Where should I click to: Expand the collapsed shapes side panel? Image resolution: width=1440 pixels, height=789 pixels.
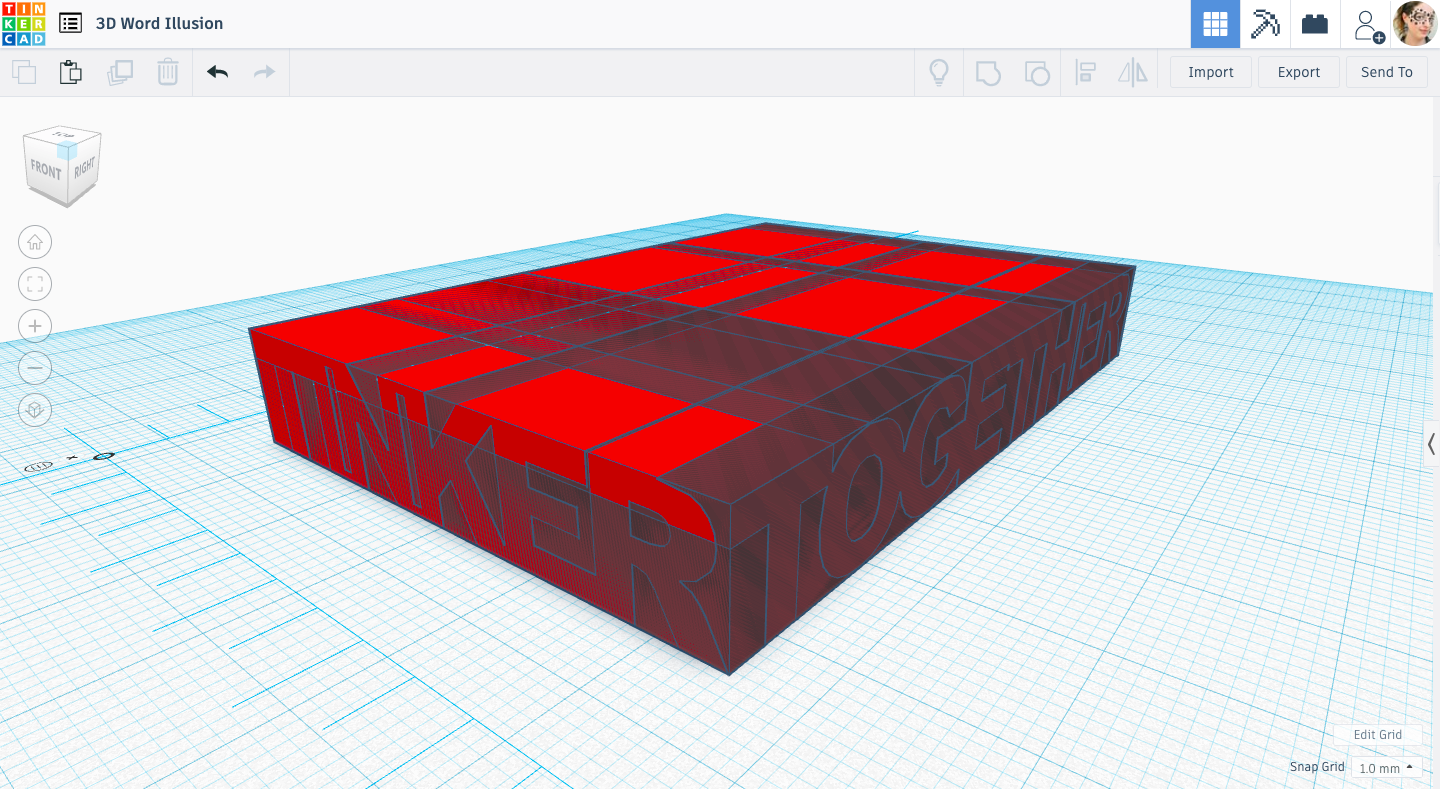[x=1431, y=444]
